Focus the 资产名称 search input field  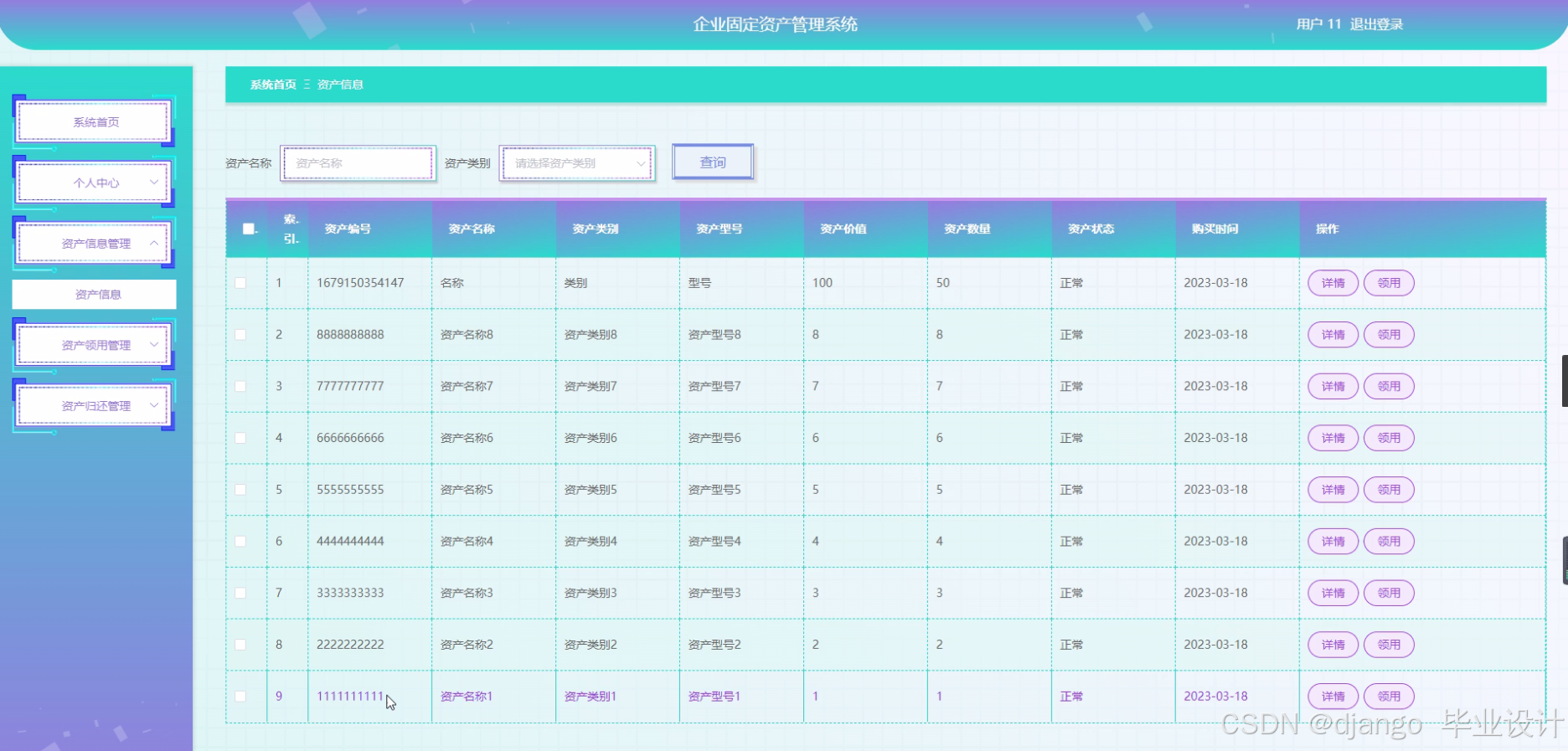pos(358,163)
